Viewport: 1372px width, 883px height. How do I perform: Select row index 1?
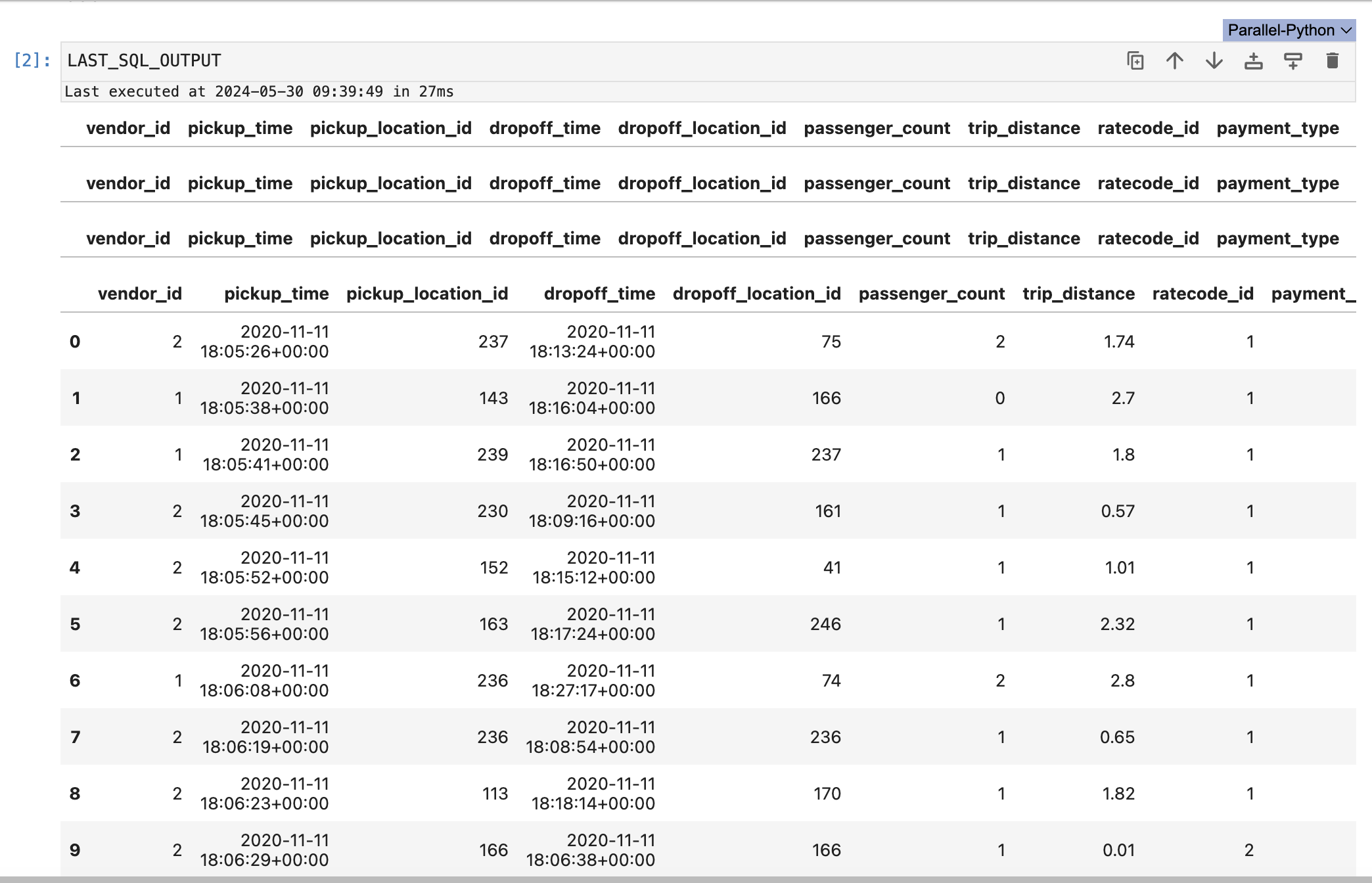76,398
